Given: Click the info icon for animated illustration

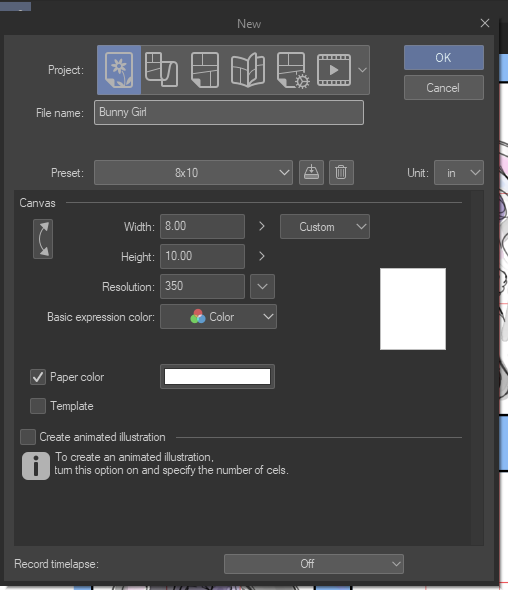Looking at the screenshot, I should point(36,466).
